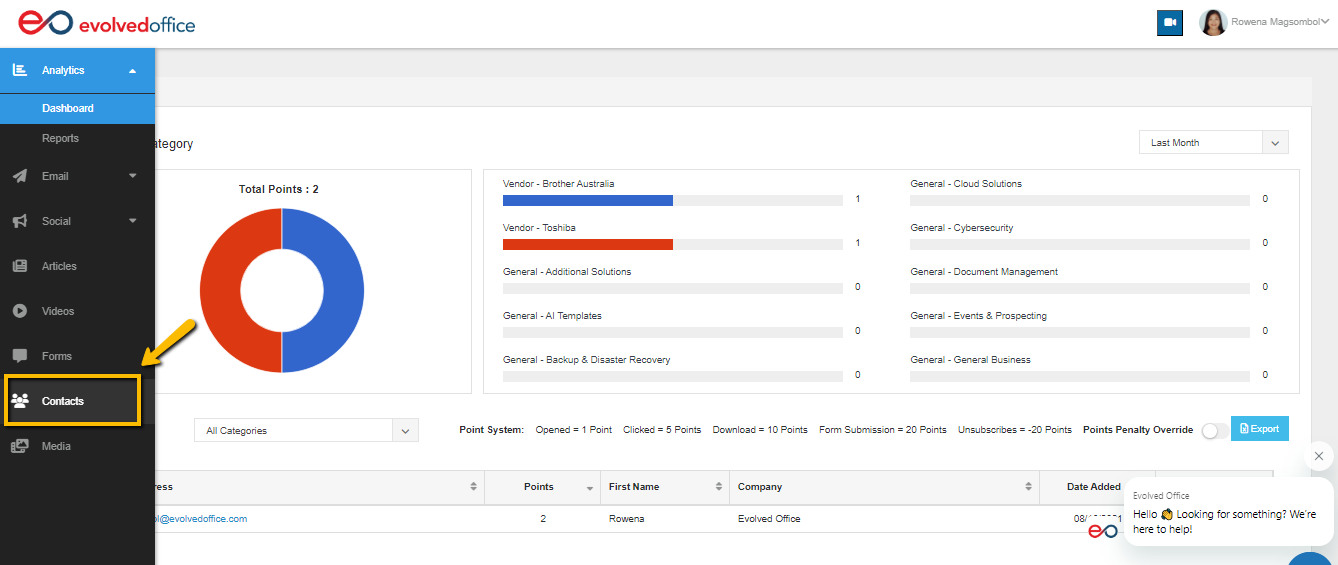This screenshot has height=565, width=1338.
Task: Click 'General - Events & Prospecting' label
Action: tap(979, 316)
